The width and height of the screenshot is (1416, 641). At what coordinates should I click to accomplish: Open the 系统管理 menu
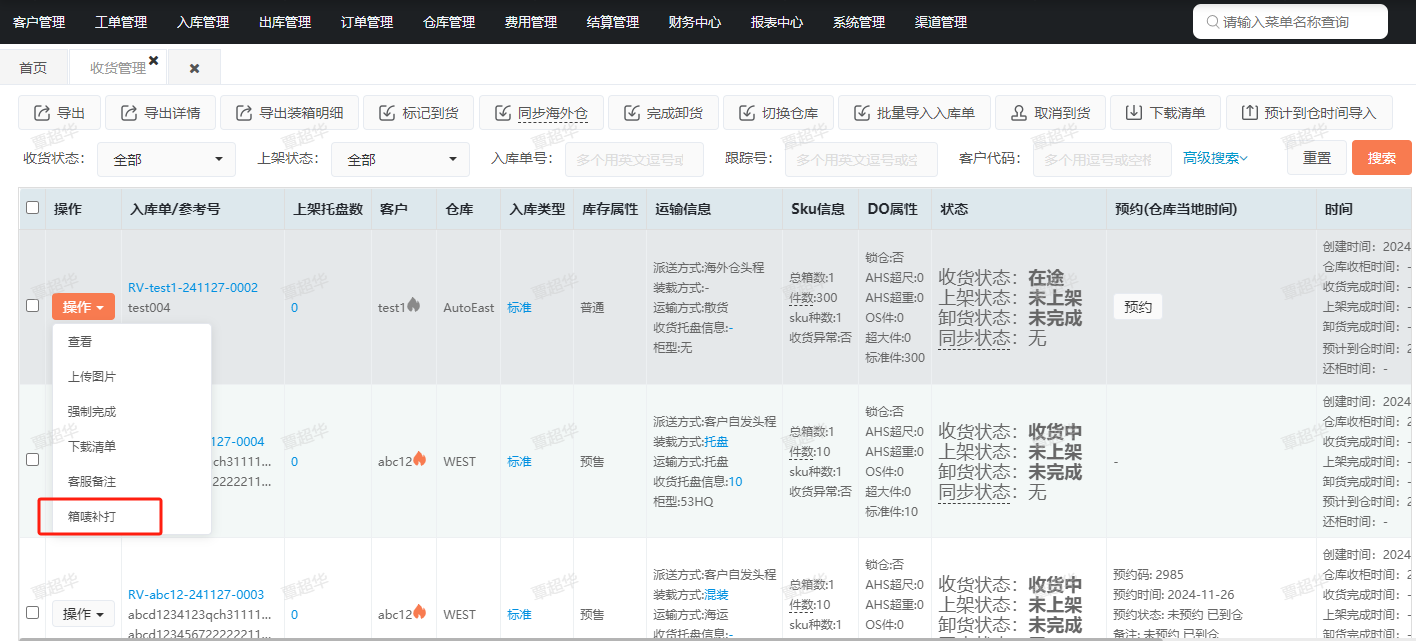click(859, 22)
